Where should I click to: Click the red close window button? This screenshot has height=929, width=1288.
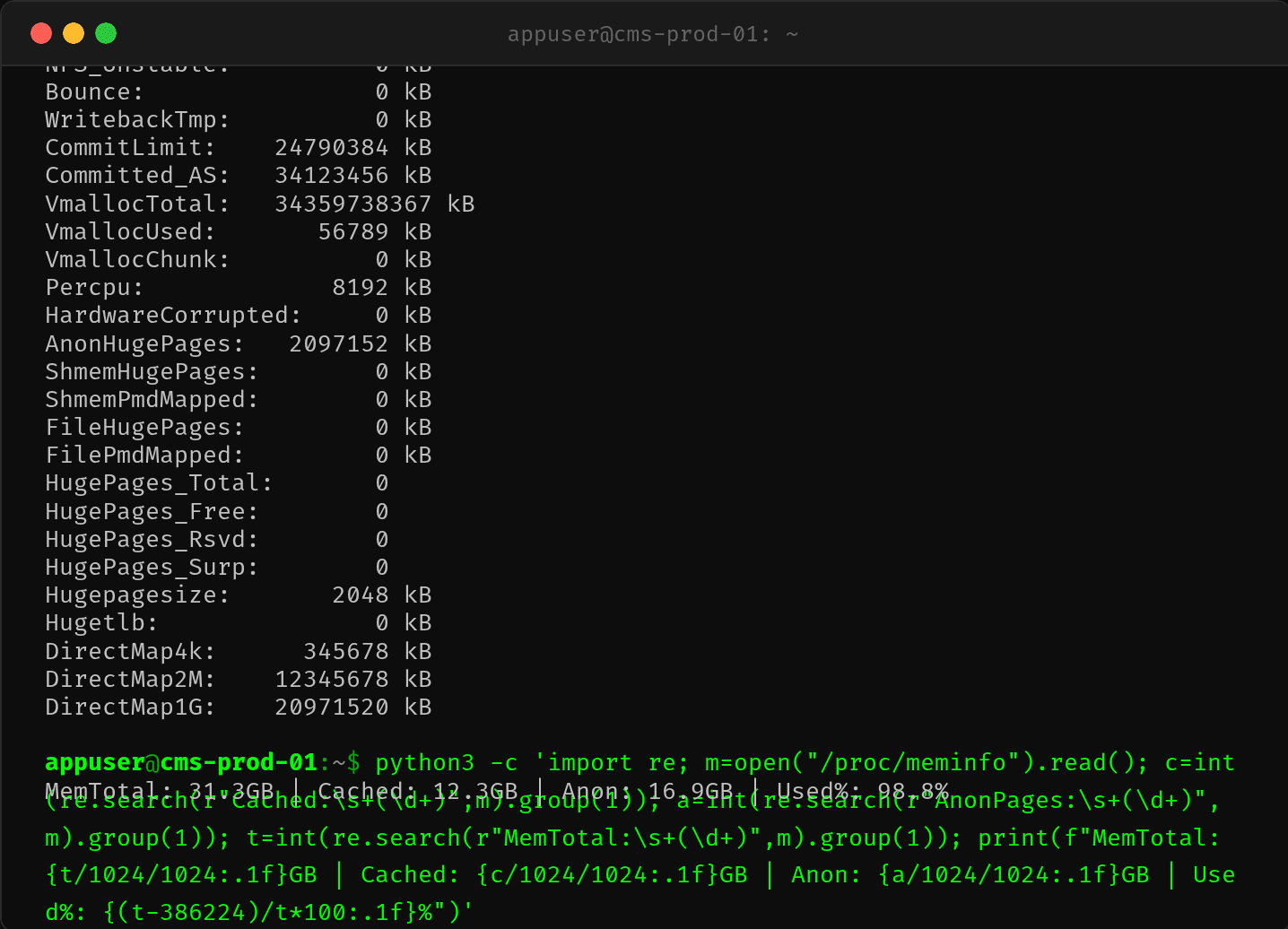[41, 33]
